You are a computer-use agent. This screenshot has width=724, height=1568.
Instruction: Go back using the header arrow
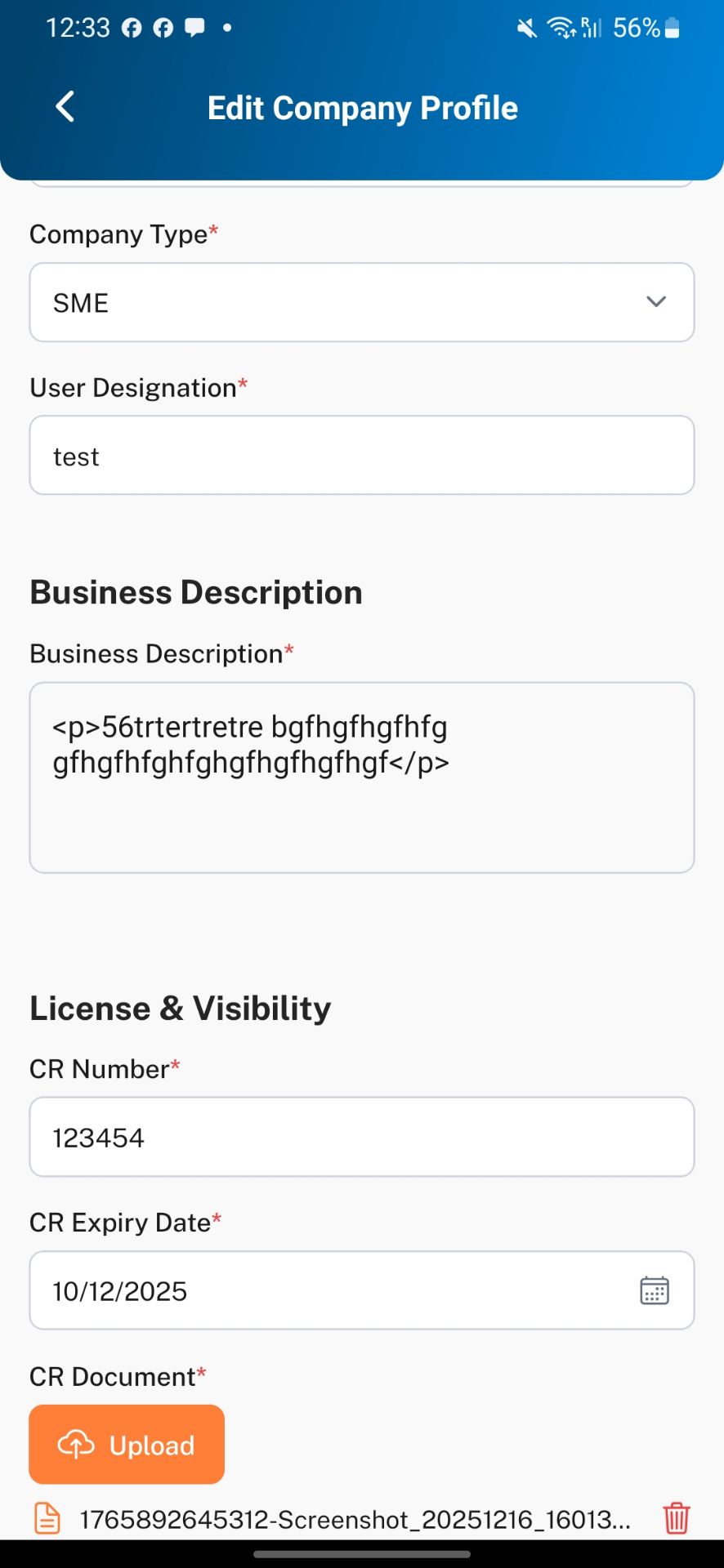pos(65,107)
